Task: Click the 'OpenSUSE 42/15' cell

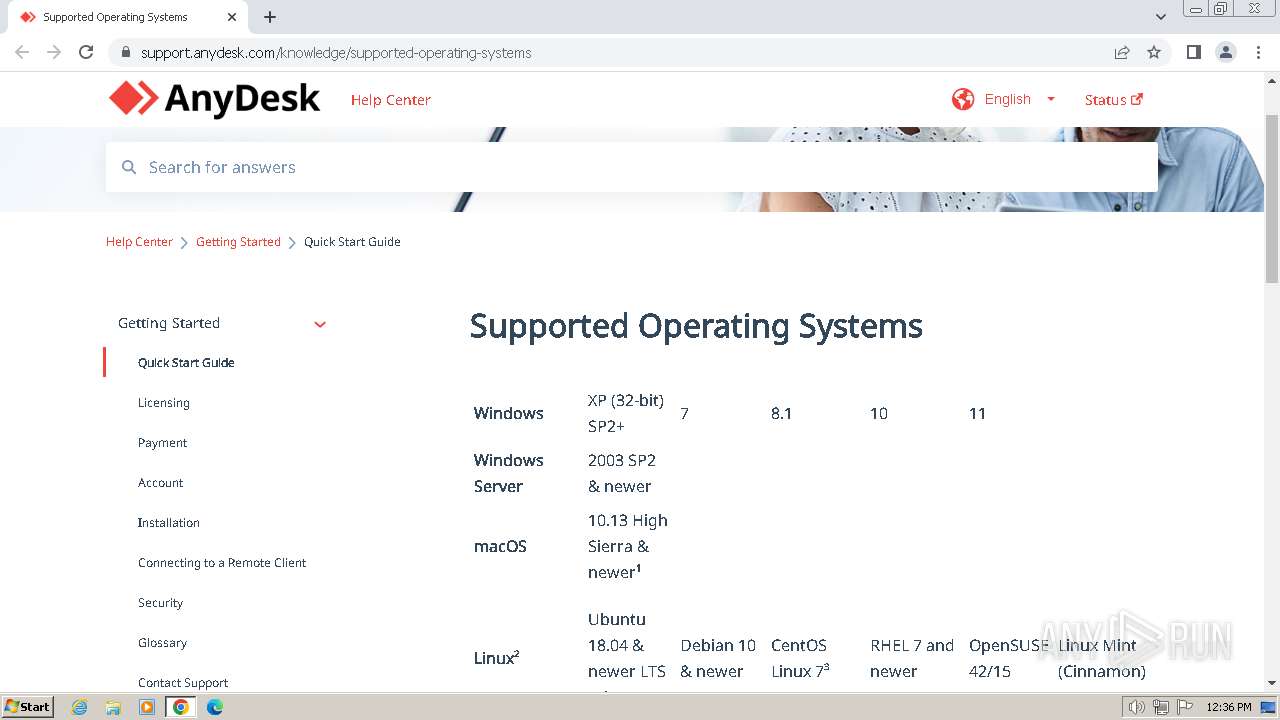Action: 1009,658
